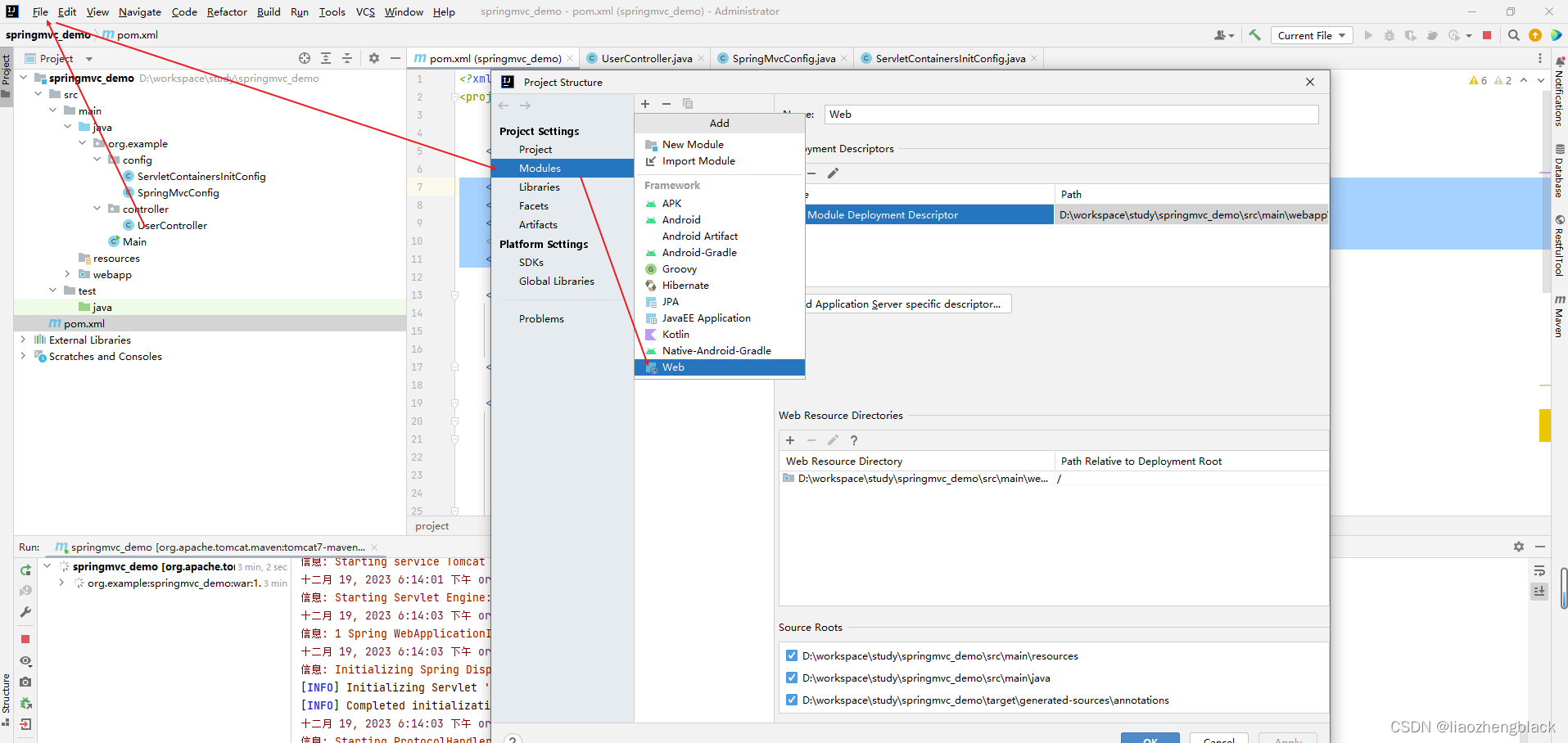Click the Exit icon in Run panel sidebar
This screenshot has width=1568, height=743.
click(x=25, y=724)
